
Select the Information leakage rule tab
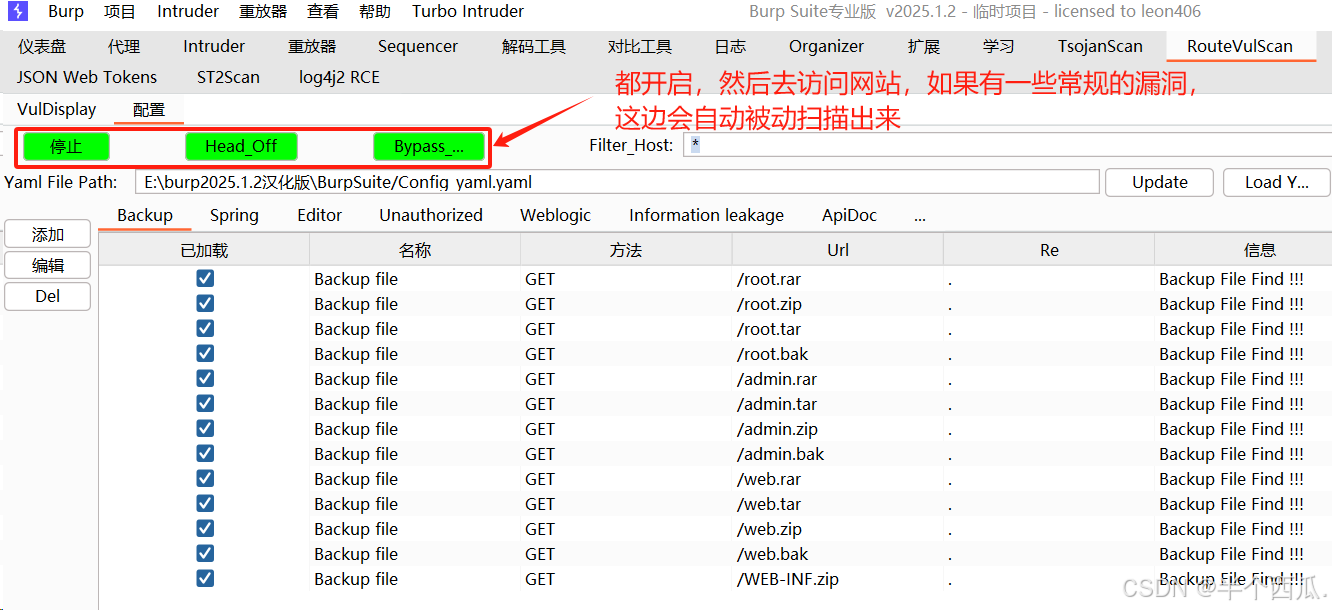[706, 215]
